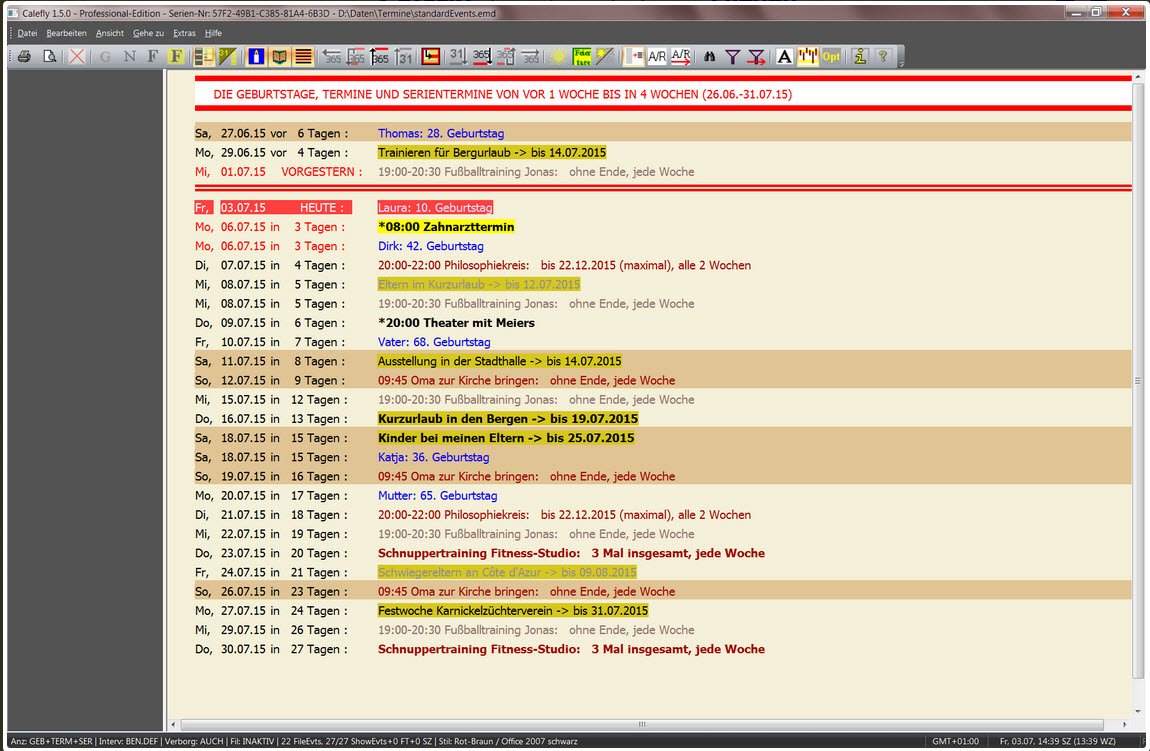The height and width of the screenshot is (751, 1150).
Task: Open options via yellow Opt icon
Action: pyautogui.click(x=832, y=57)
